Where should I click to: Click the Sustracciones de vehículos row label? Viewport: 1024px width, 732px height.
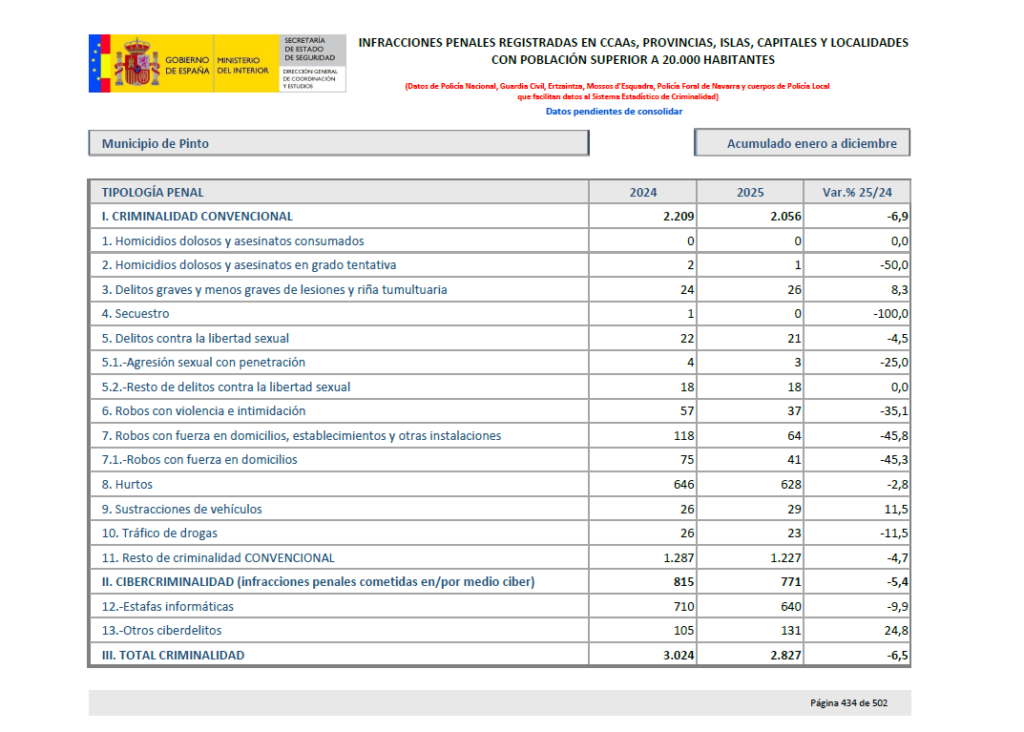click(182, 509)
